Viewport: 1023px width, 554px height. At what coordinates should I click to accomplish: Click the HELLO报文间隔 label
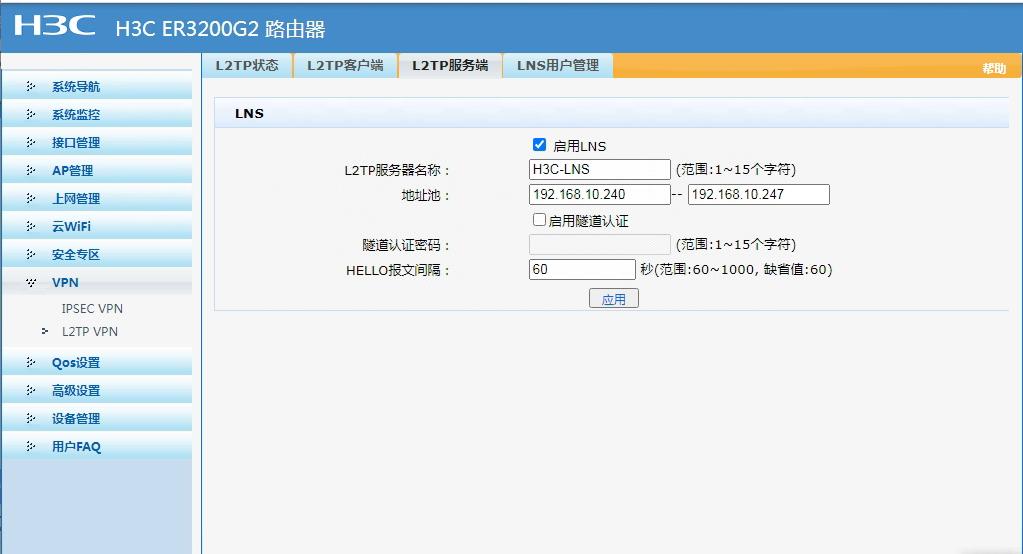click(398, 270)
